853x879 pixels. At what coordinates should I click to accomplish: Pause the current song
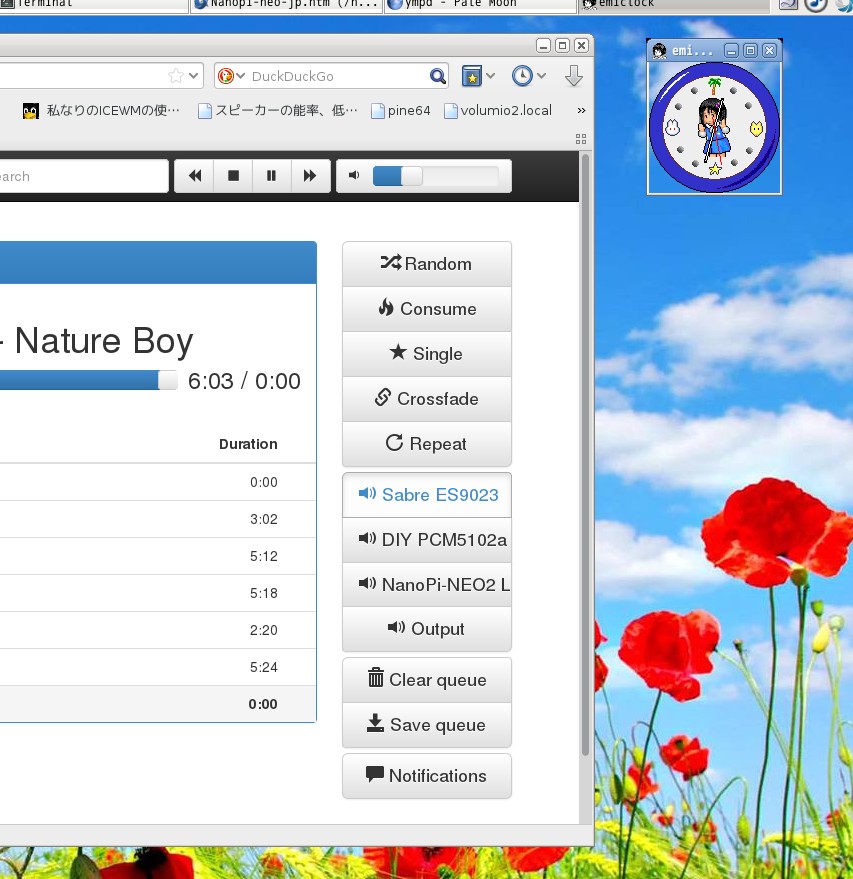[x=271, y=176]
